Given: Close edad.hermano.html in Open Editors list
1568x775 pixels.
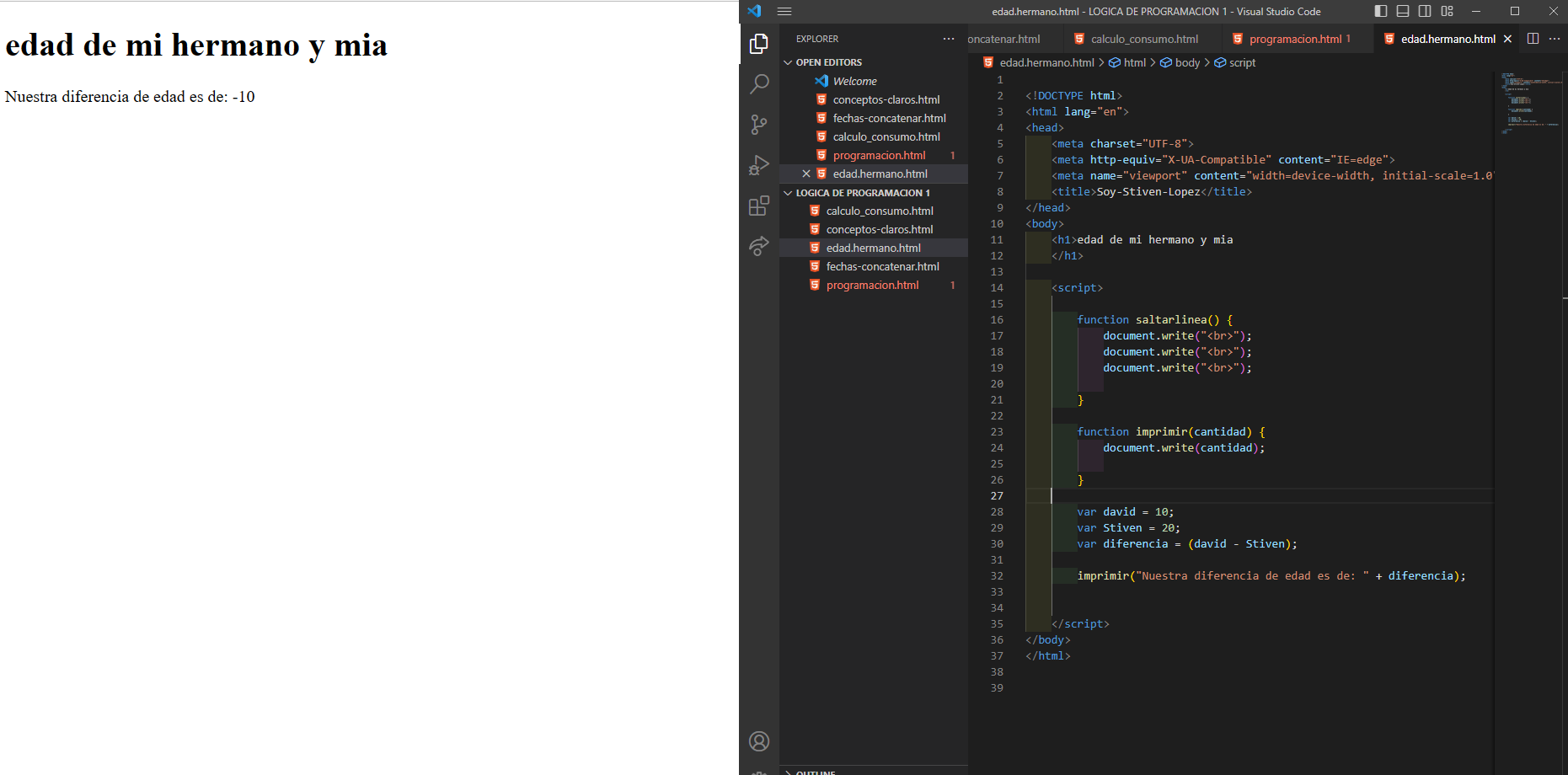Looking at the screenshot, I should click(x=806, y=174).
